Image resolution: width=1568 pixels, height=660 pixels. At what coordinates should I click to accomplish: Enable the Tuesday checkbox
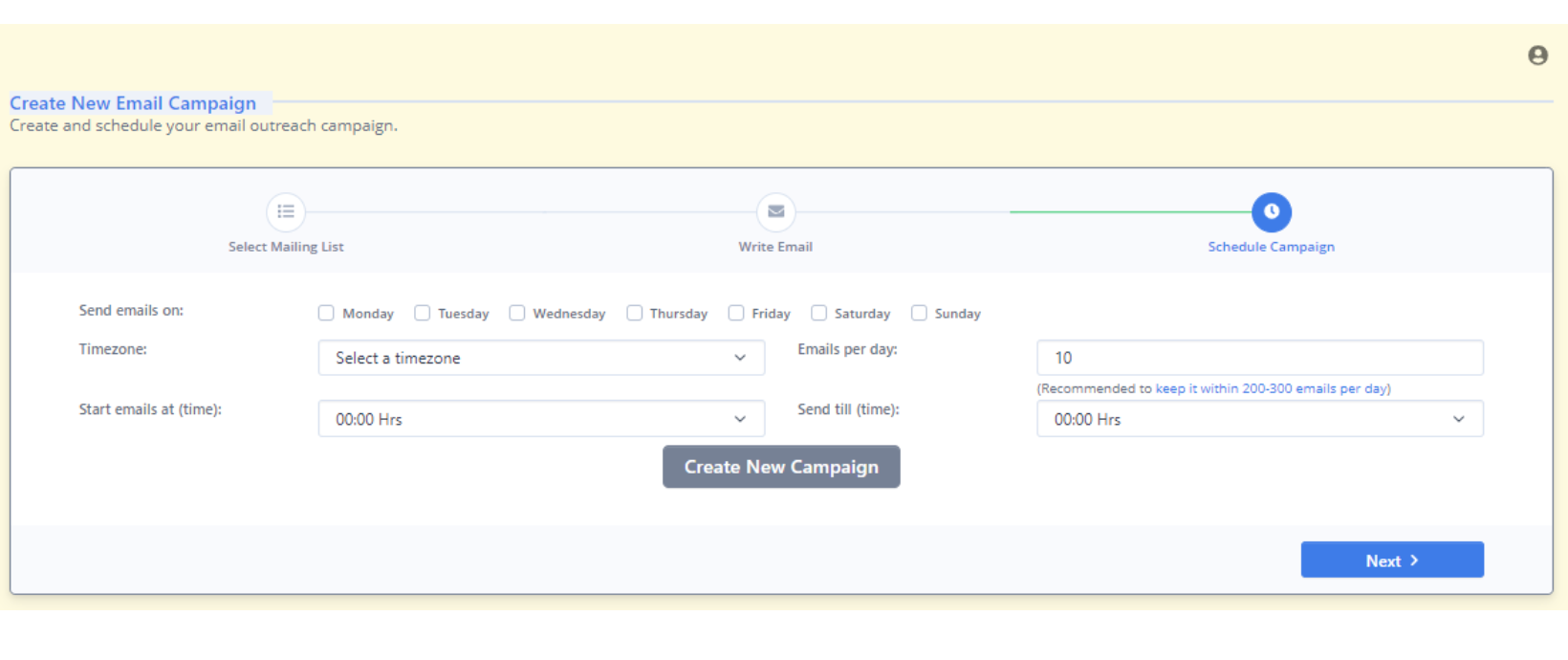pyautogui.click(x=422, y=313)
